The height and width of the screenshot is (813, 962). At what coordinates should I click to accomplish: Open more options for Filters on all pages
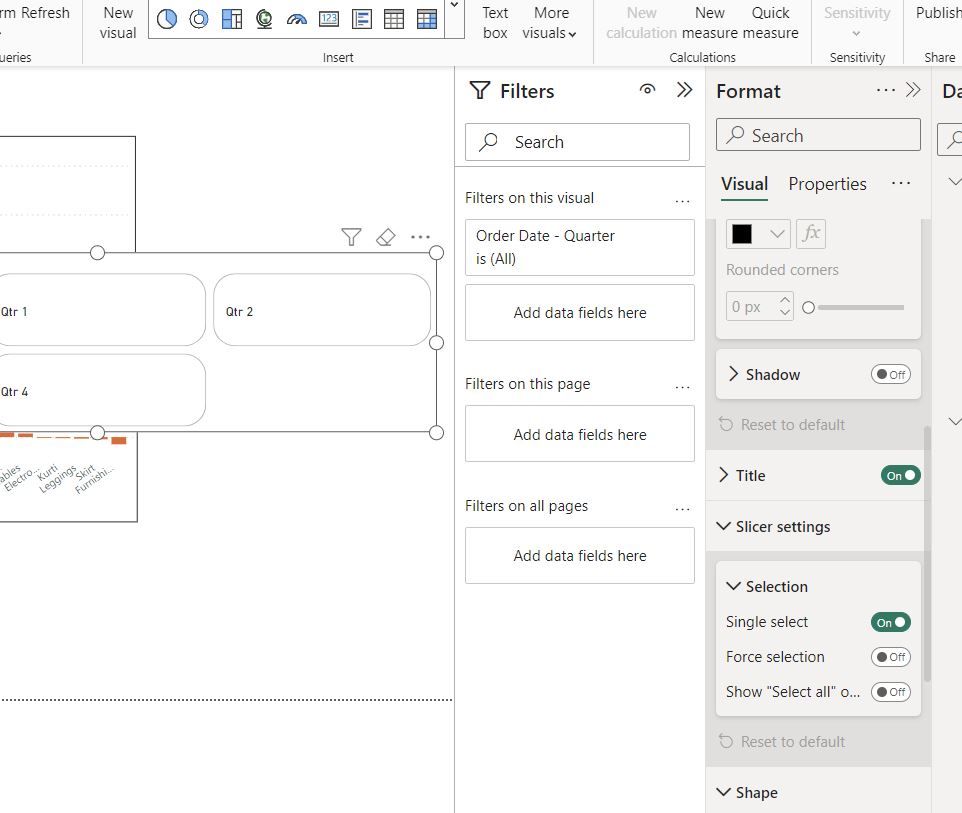point(682,508)
